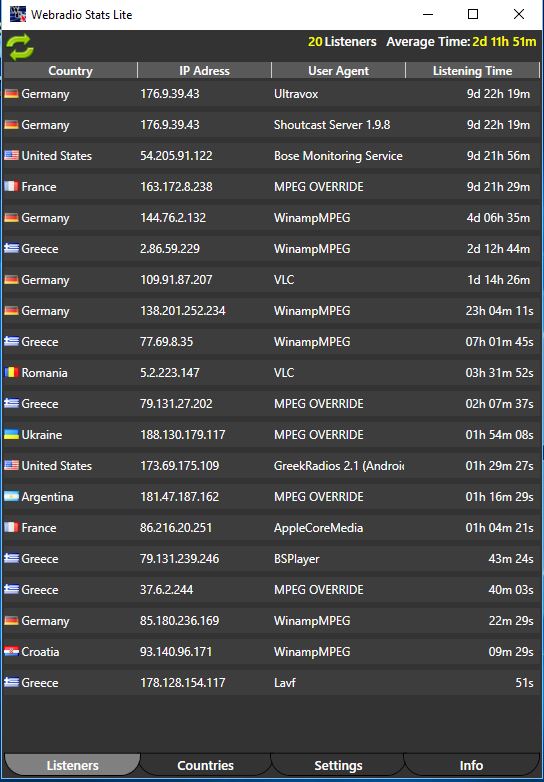Click the Argentina flag icon
The height and width of the screenshot is (782, 544).
(x=11, y=496)
